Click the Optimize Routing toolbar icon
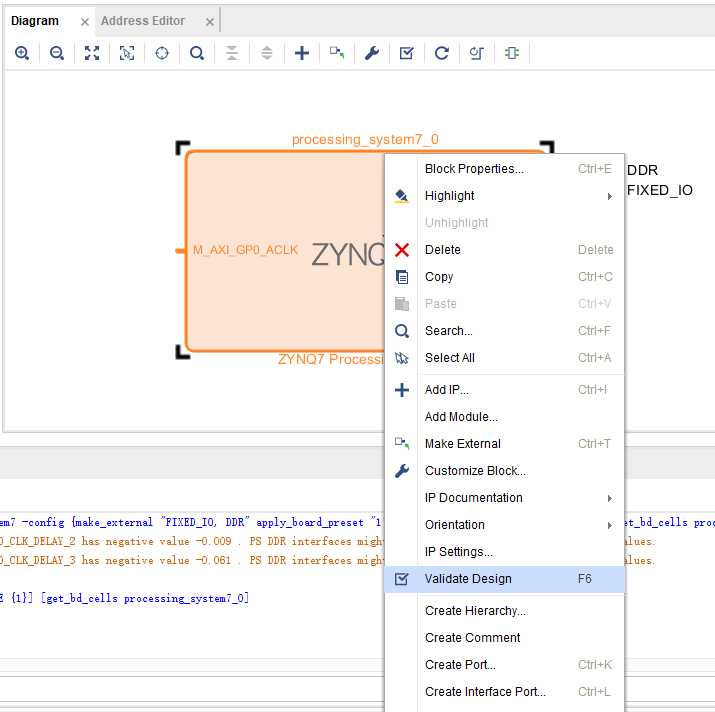The width and height of the screenshot is (715, 712). [x=477, y=53]
